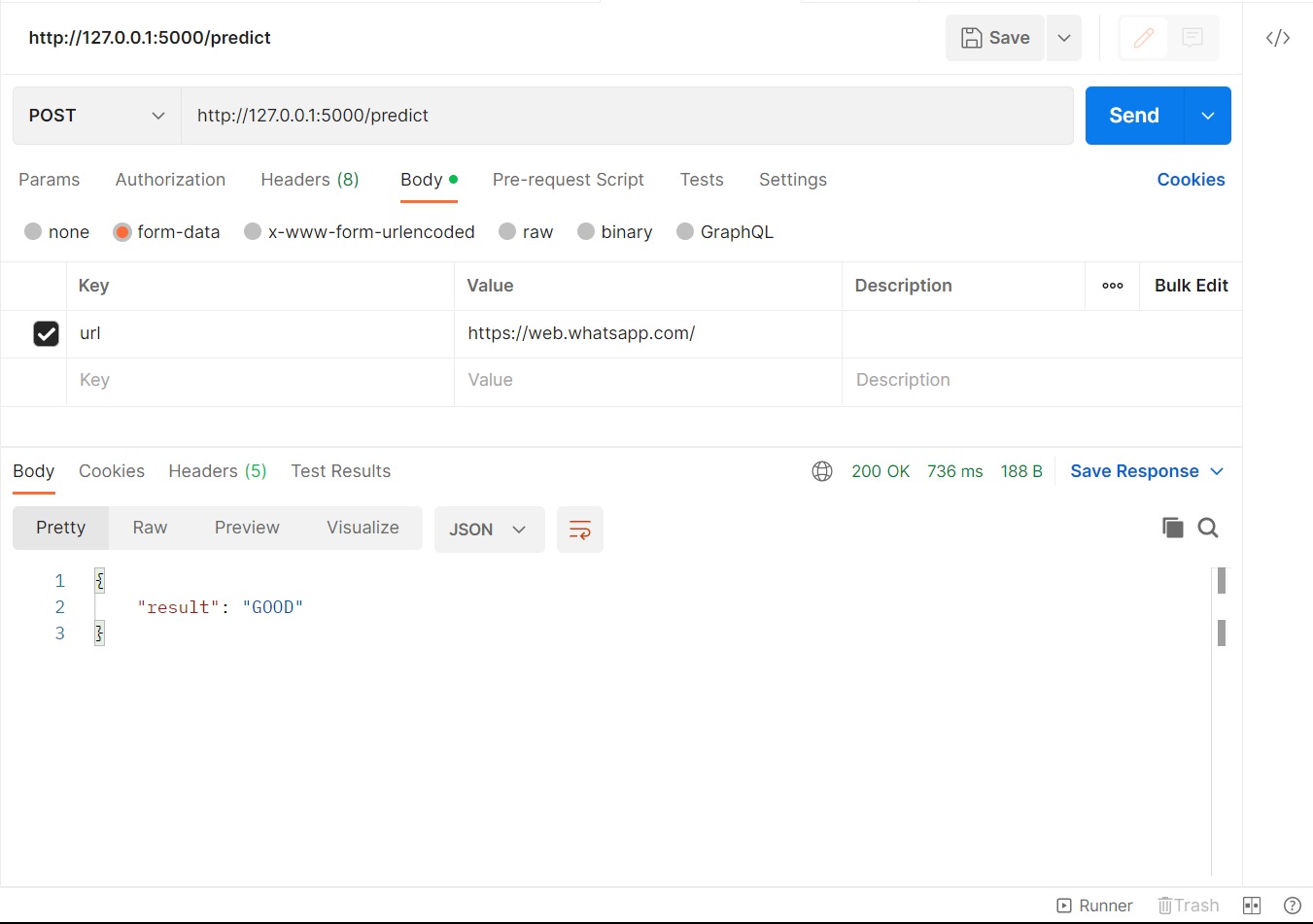Open the comments icon
Image resolution: width=1313 pixels, height=924 pixels.
[x=1192, y=38]
